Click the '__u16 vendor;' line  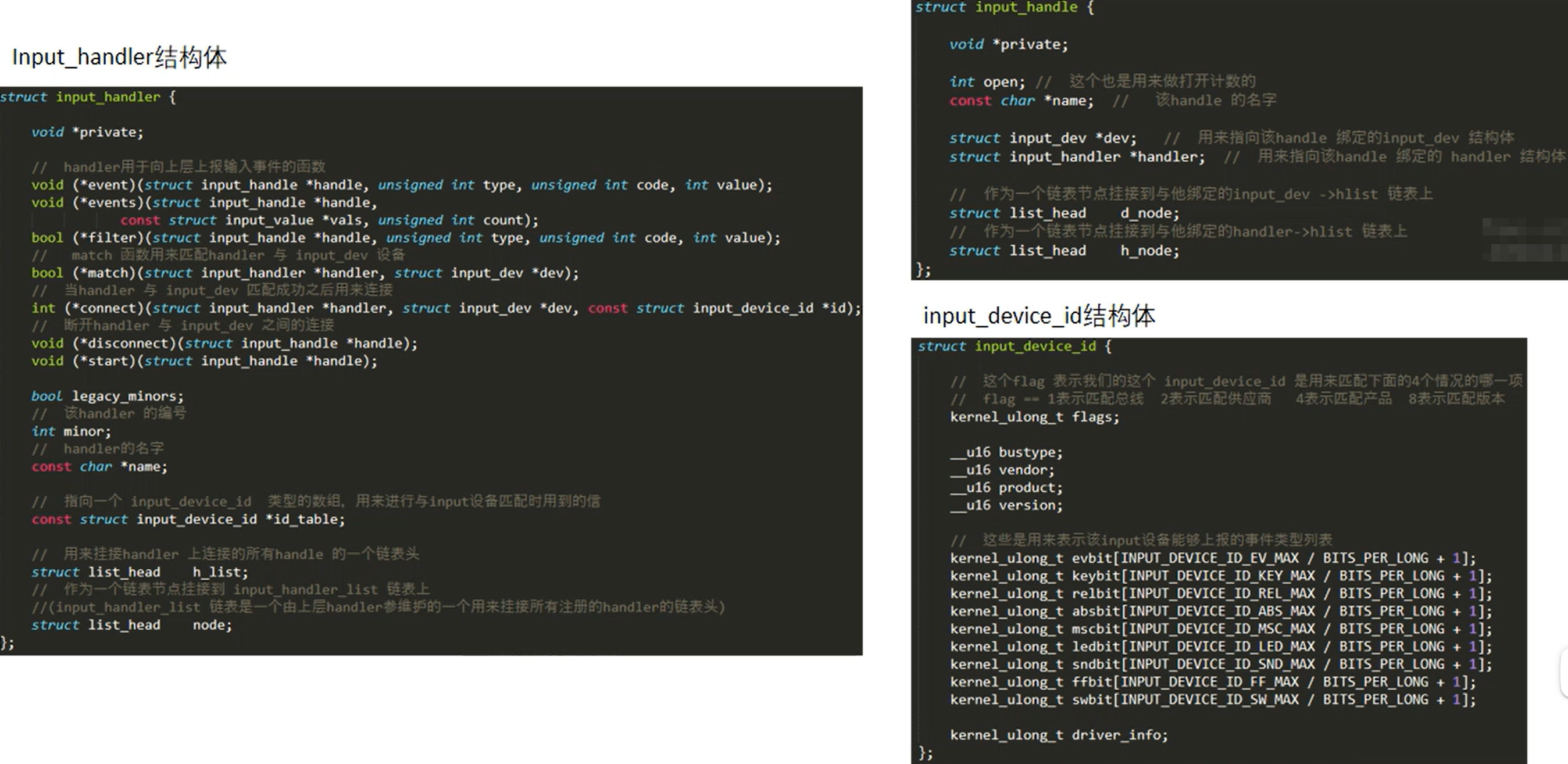[x=1002, y=470]
